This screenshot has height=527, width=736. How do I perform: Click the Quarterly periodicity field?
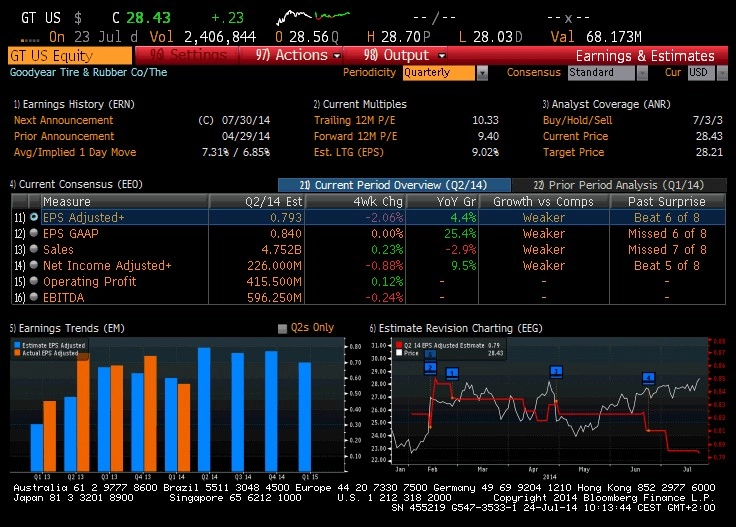(x=439, y=73)
